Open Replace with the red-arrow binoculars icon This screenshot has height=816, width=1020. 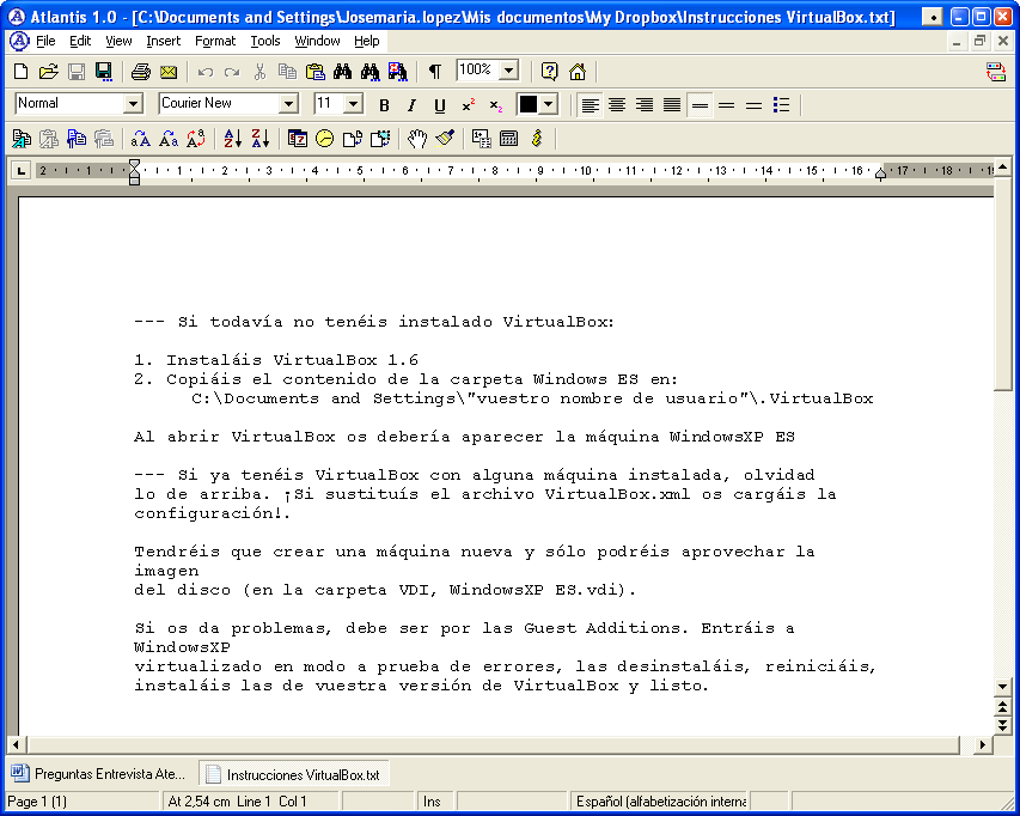[397, 72]
